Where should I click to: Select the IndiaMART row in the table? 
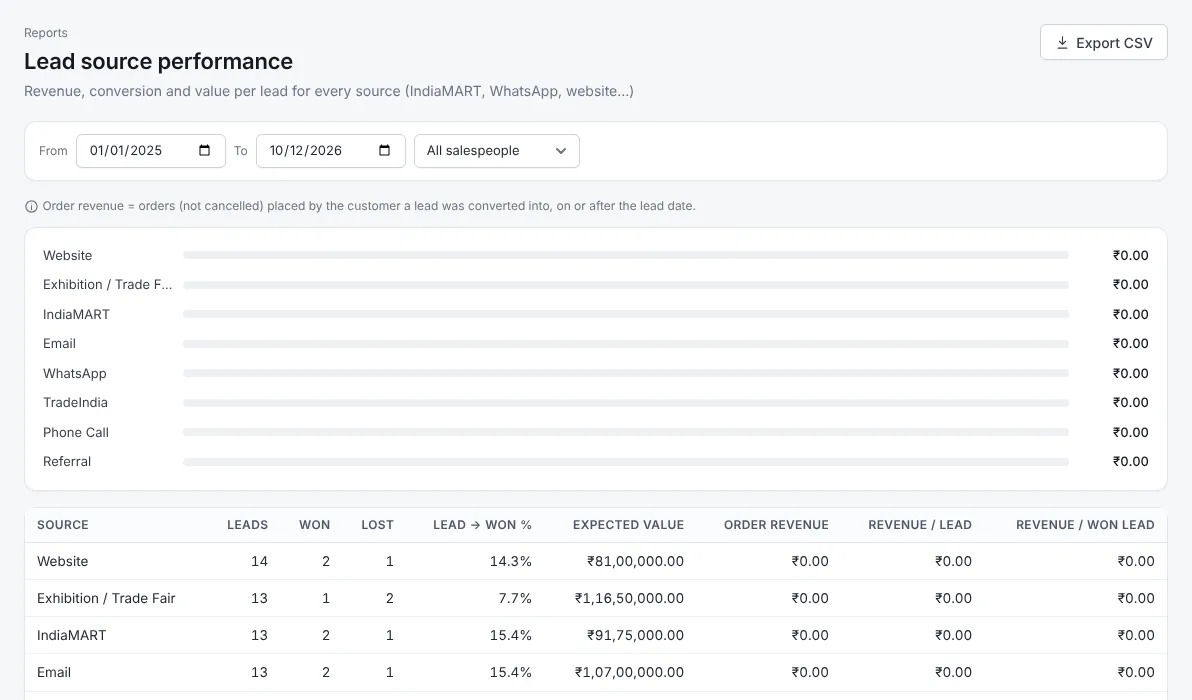595,635
